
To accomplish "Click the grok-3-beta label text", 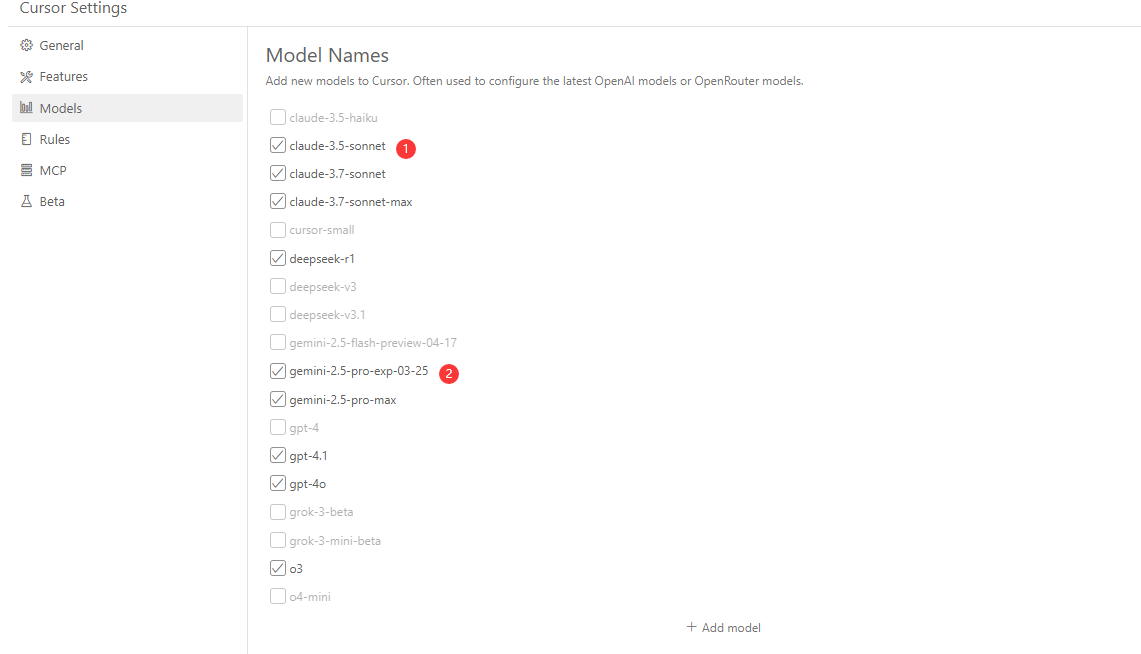I will tap(321, 512).
